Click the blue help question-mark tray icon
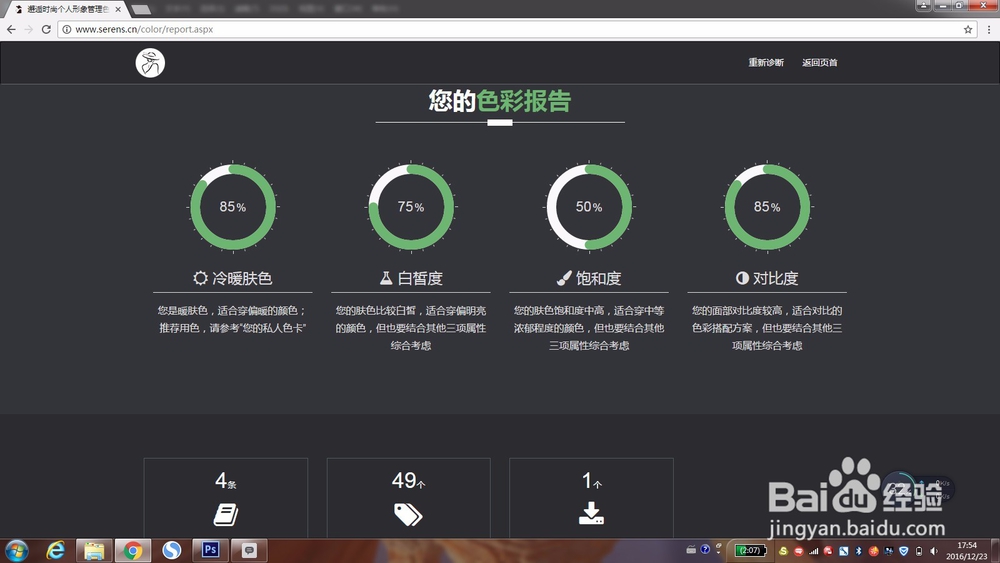Image resolution: width=1000 pixels, height=563 pixels. [705, 549]
